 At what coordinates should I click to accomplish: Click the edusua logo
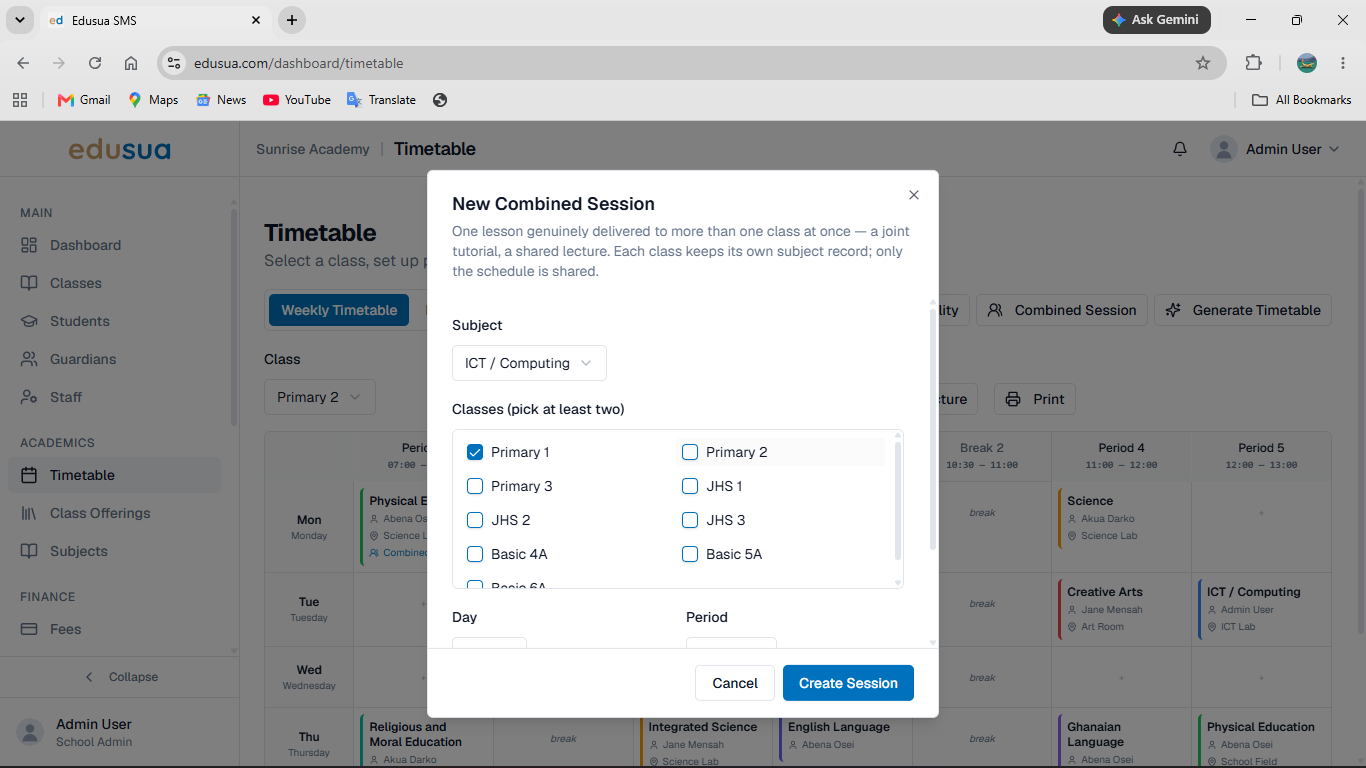point(119,150)
